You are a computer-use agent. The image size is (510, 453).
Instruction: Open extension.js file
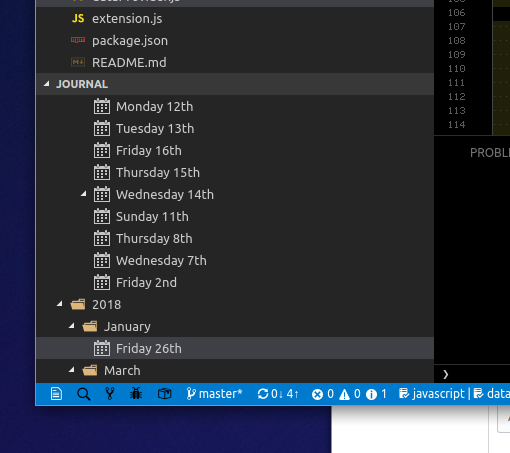(x=235, y=18)
